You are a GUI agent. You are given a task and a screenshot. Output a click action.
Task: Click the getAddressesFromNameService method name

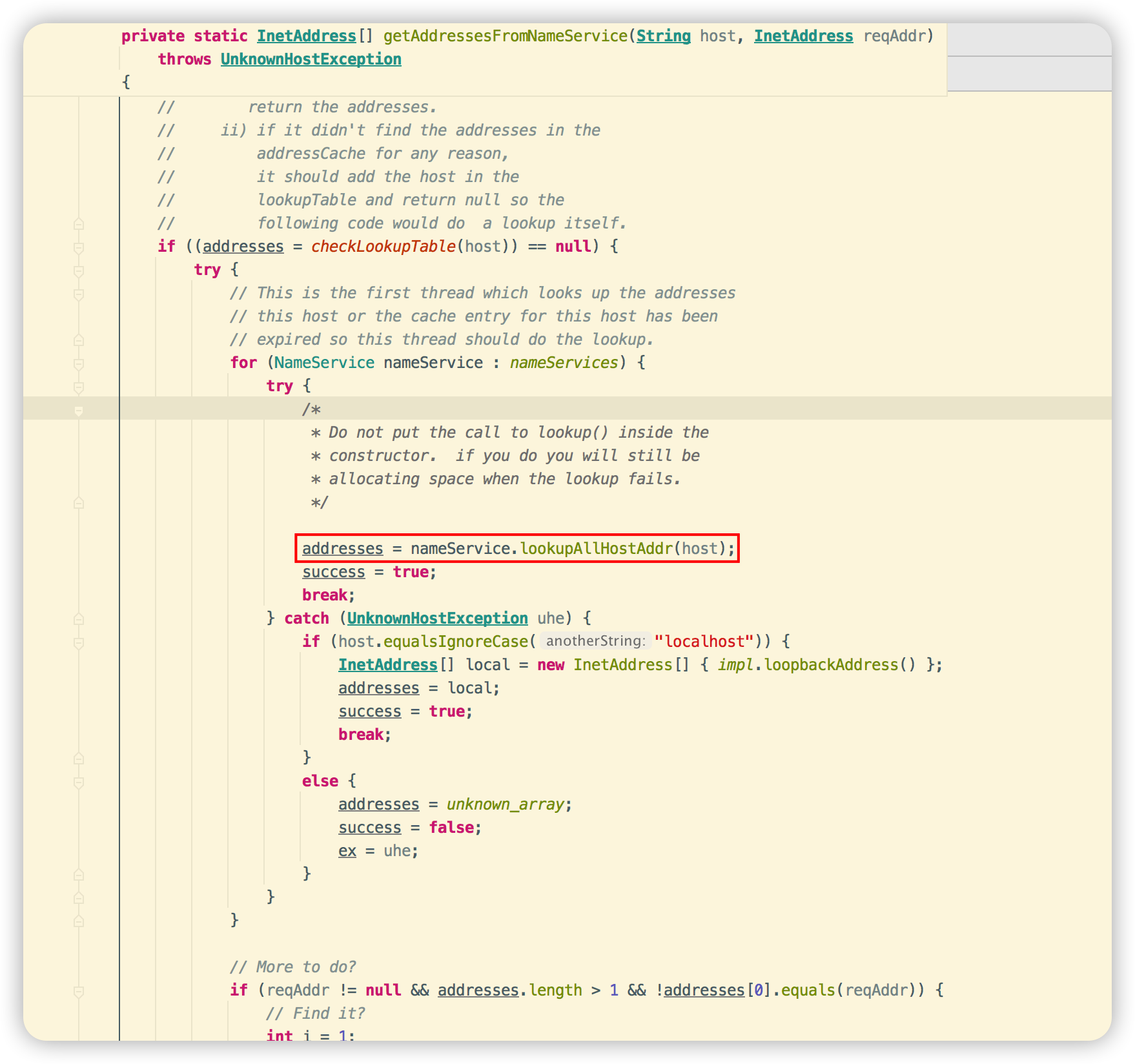click(505, 36)
